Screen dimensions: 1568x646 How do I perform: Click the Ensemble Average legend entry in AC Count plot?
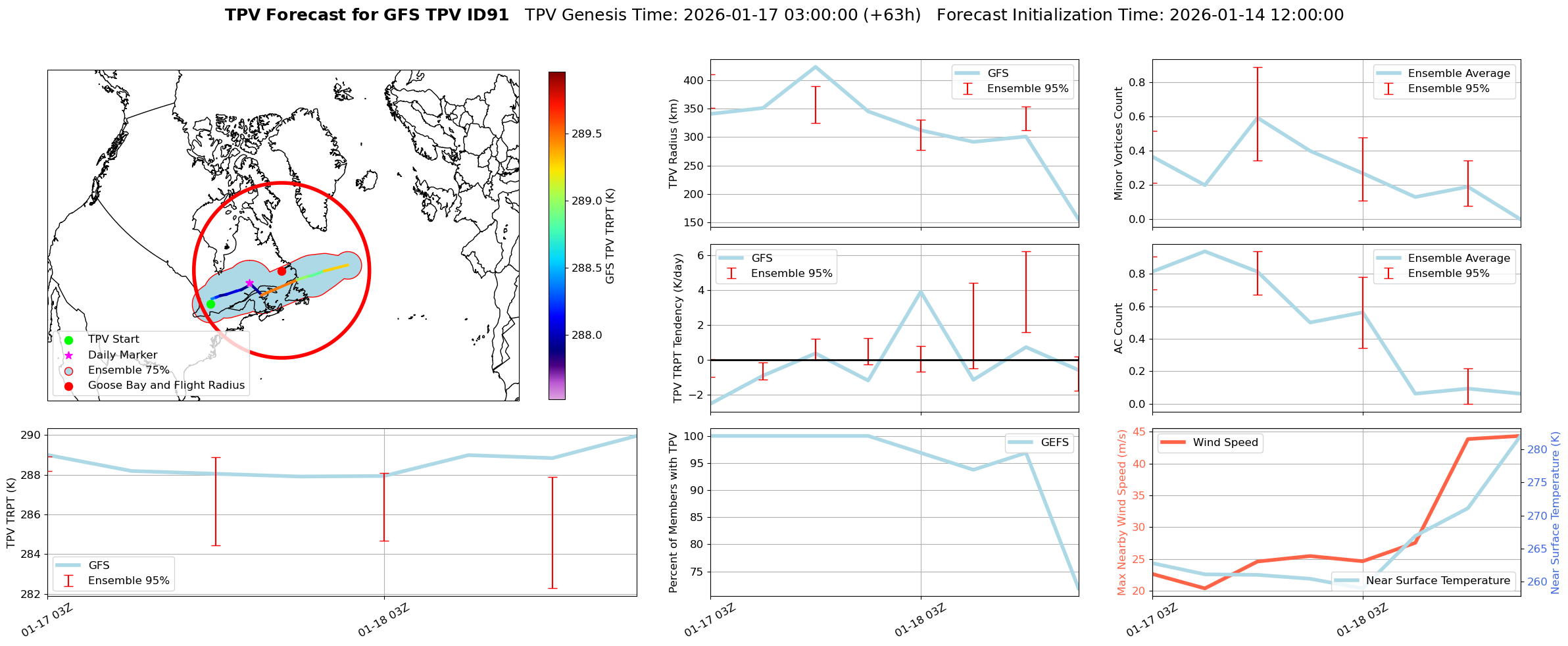click(x=1458, y=259)
